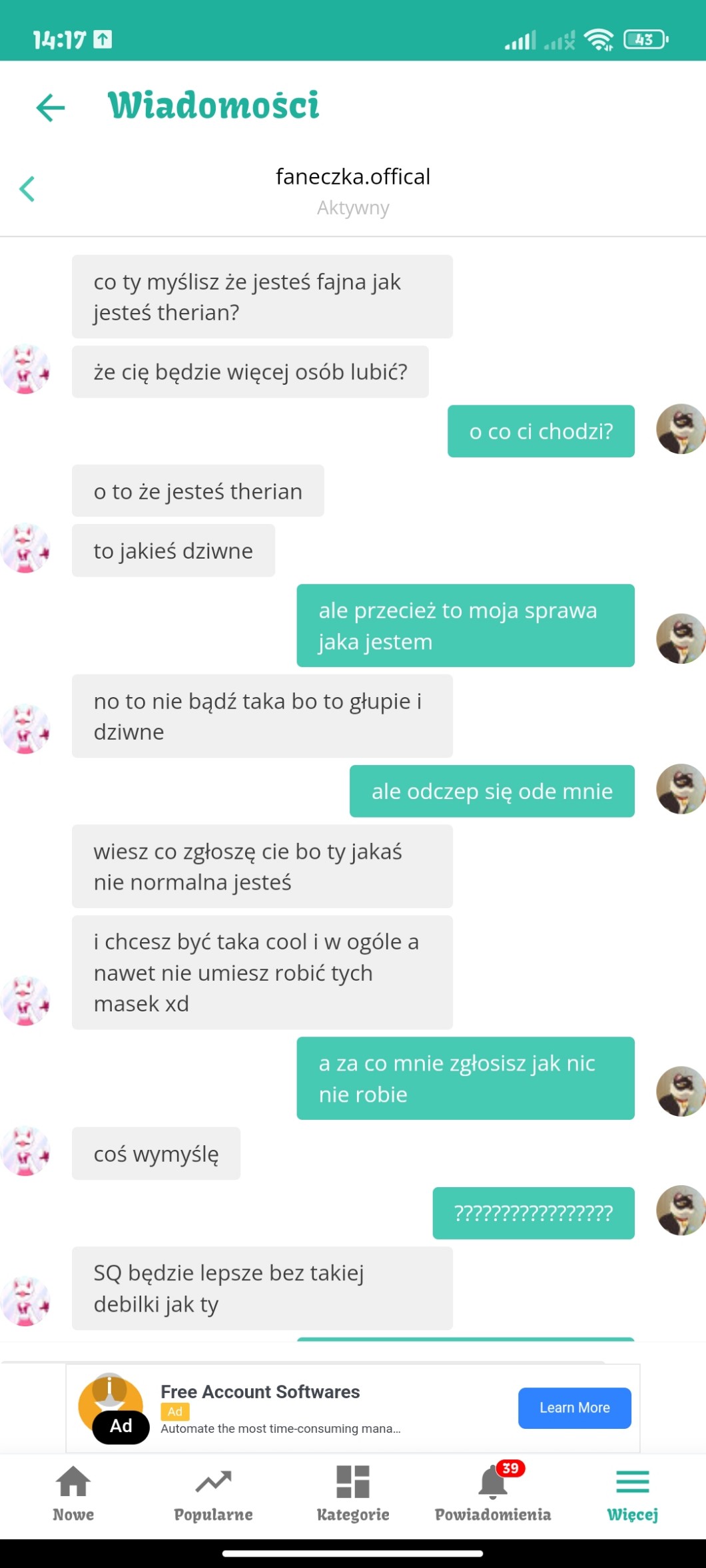The width and height of the screenshot is (706, 1568).
Task: Open the faneczka.offical username header
Action: (x=353, y=176)
